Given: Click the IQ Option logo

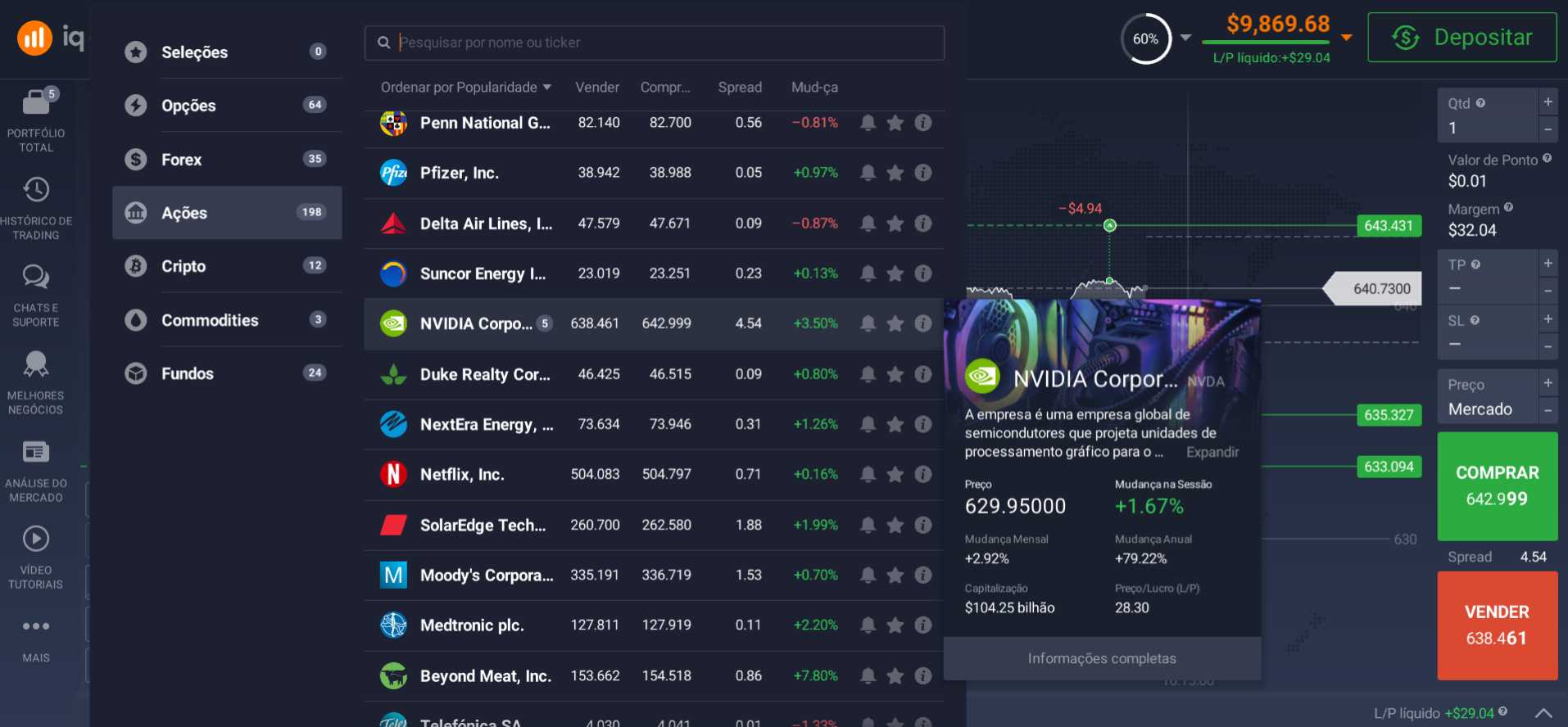Looking at the screenshot, I should point(52,38).
